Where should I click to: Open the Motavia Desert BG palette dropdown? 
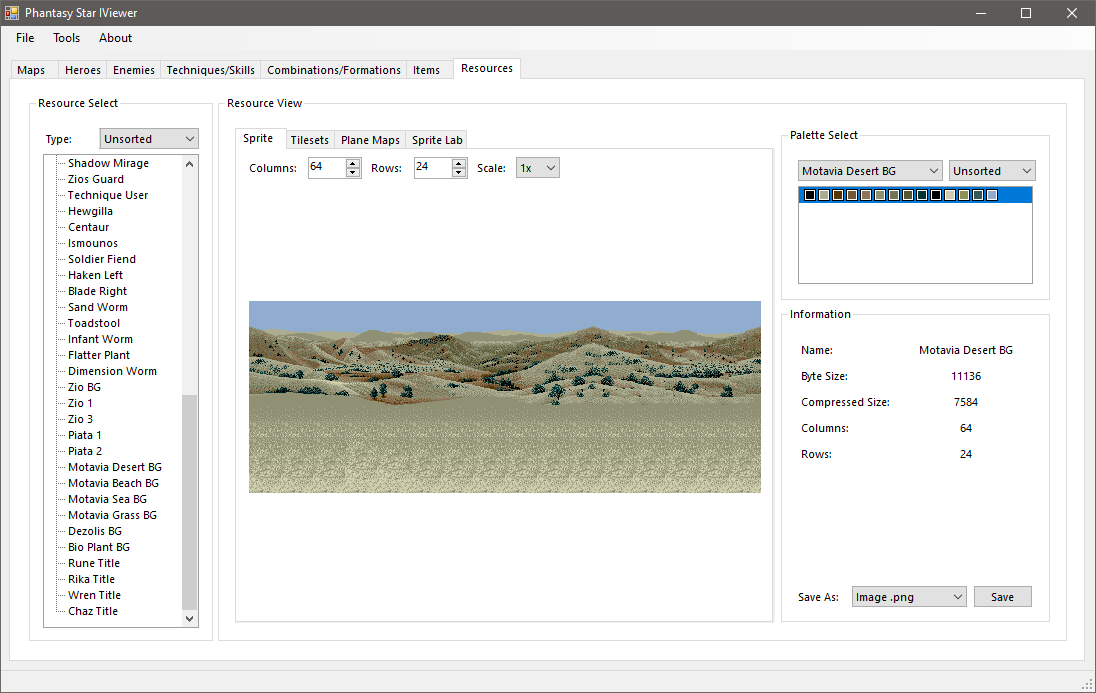(x=870, y=171)
